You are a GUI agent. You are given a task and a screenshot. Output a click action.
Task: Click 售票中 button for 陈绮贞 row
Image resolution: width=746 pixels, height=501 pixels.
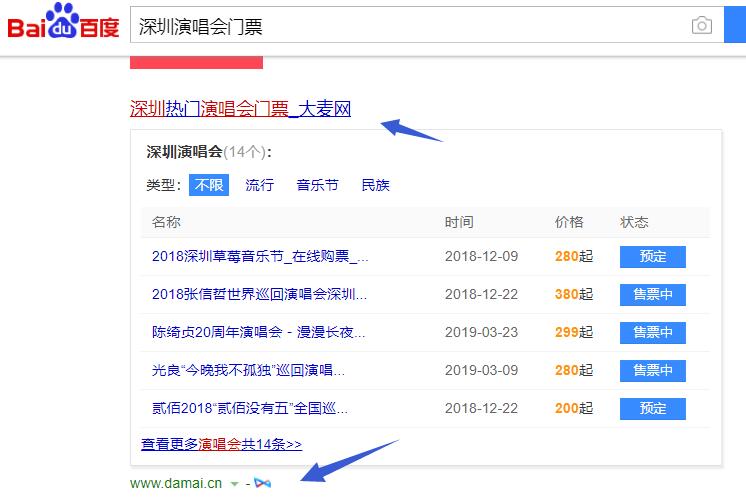653,333
